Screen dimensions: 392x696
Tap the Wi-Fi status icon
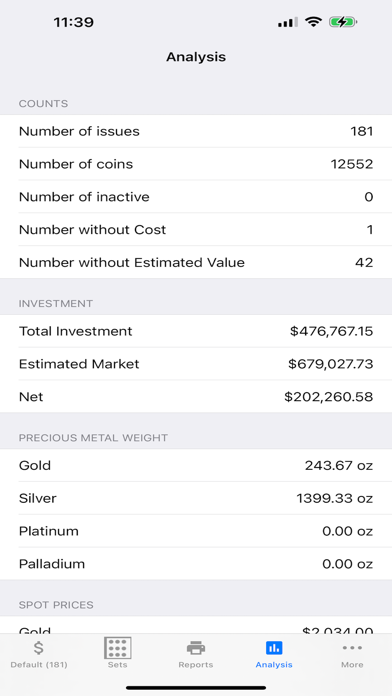(313, 22)
